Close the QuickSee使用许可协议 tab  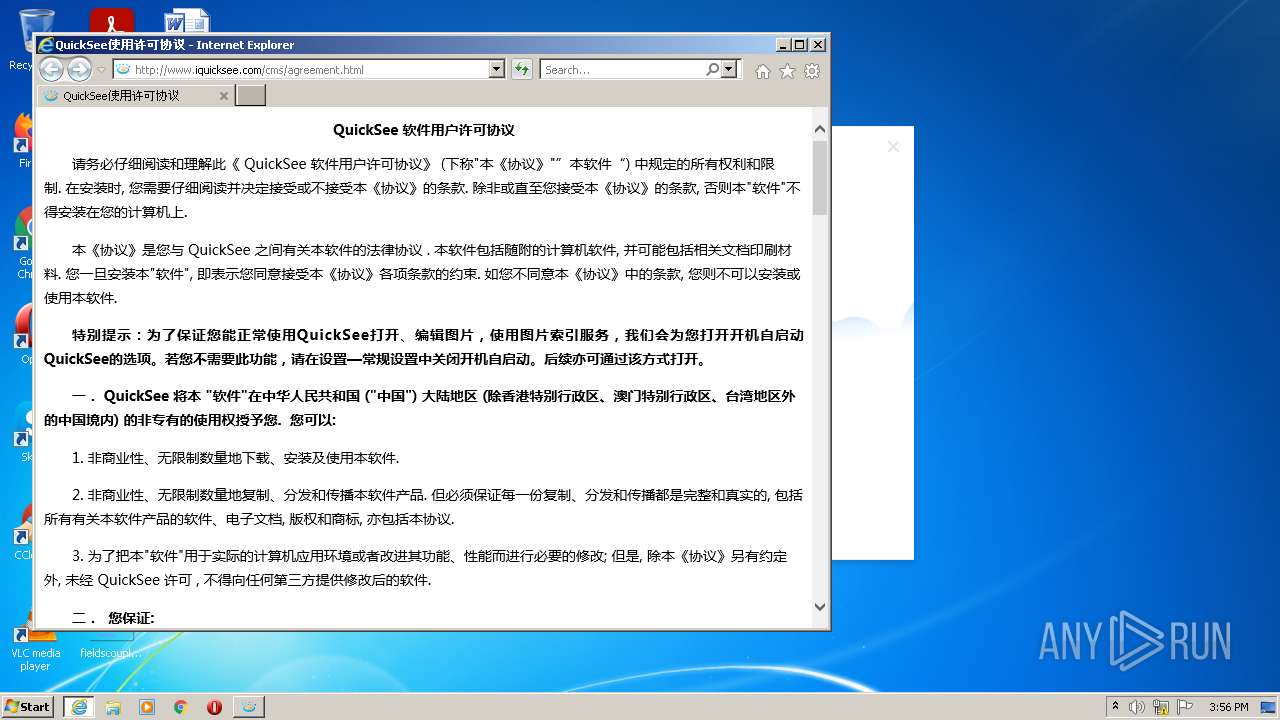click(224, 96)
